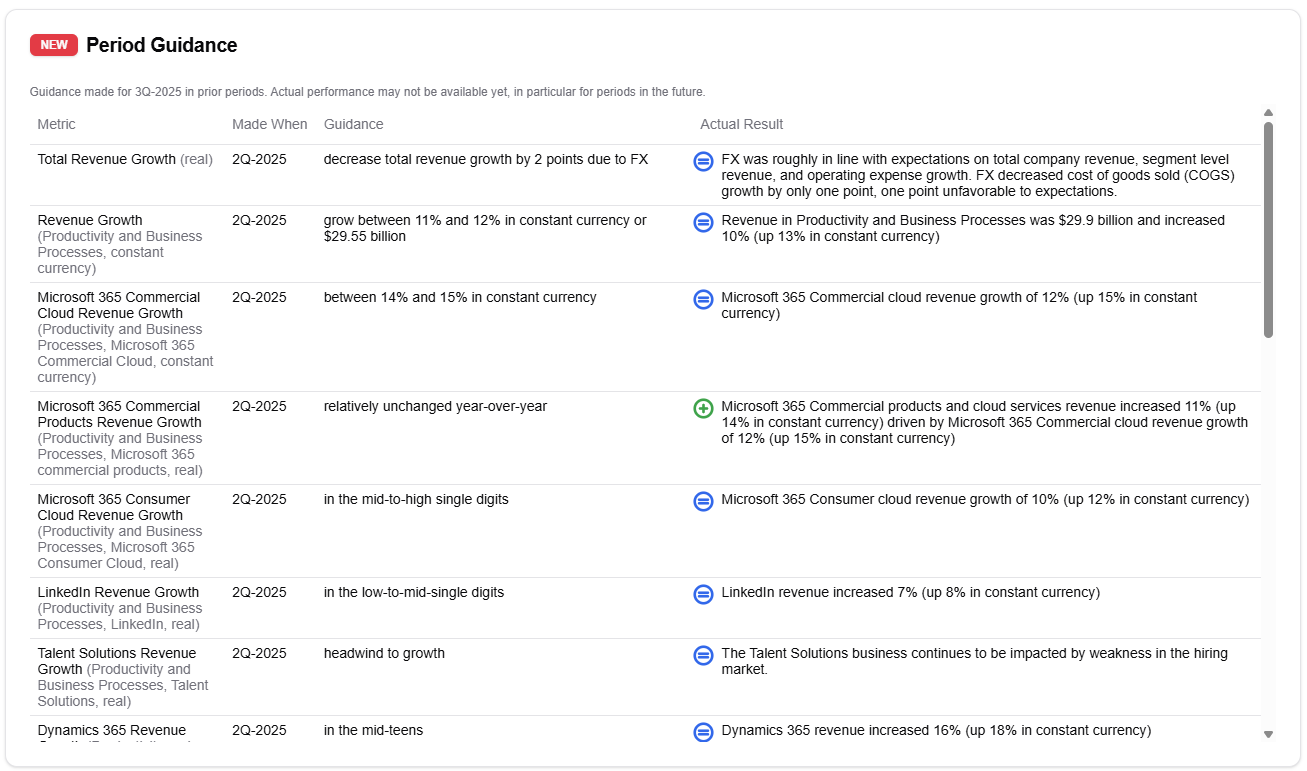Click the equal icon for Microsoft 365 Commercial cloud result
The image size is (1307, 771).
(703, 299)
